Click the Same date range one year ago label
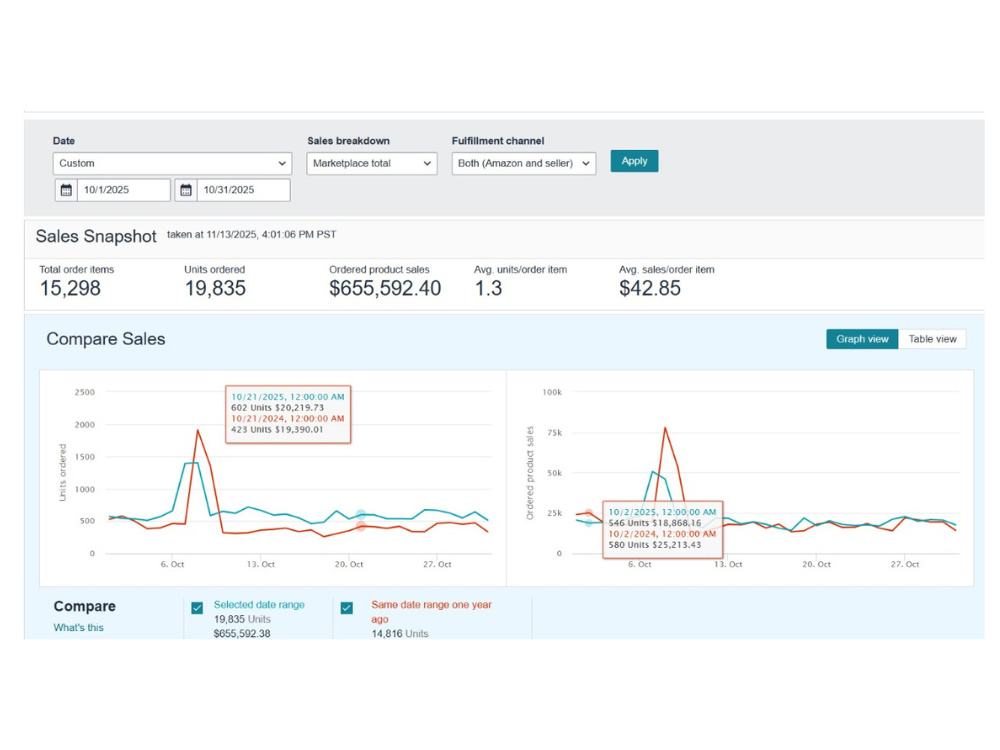The height and width of the screenshot is (750, 1000). coord(431,612)
